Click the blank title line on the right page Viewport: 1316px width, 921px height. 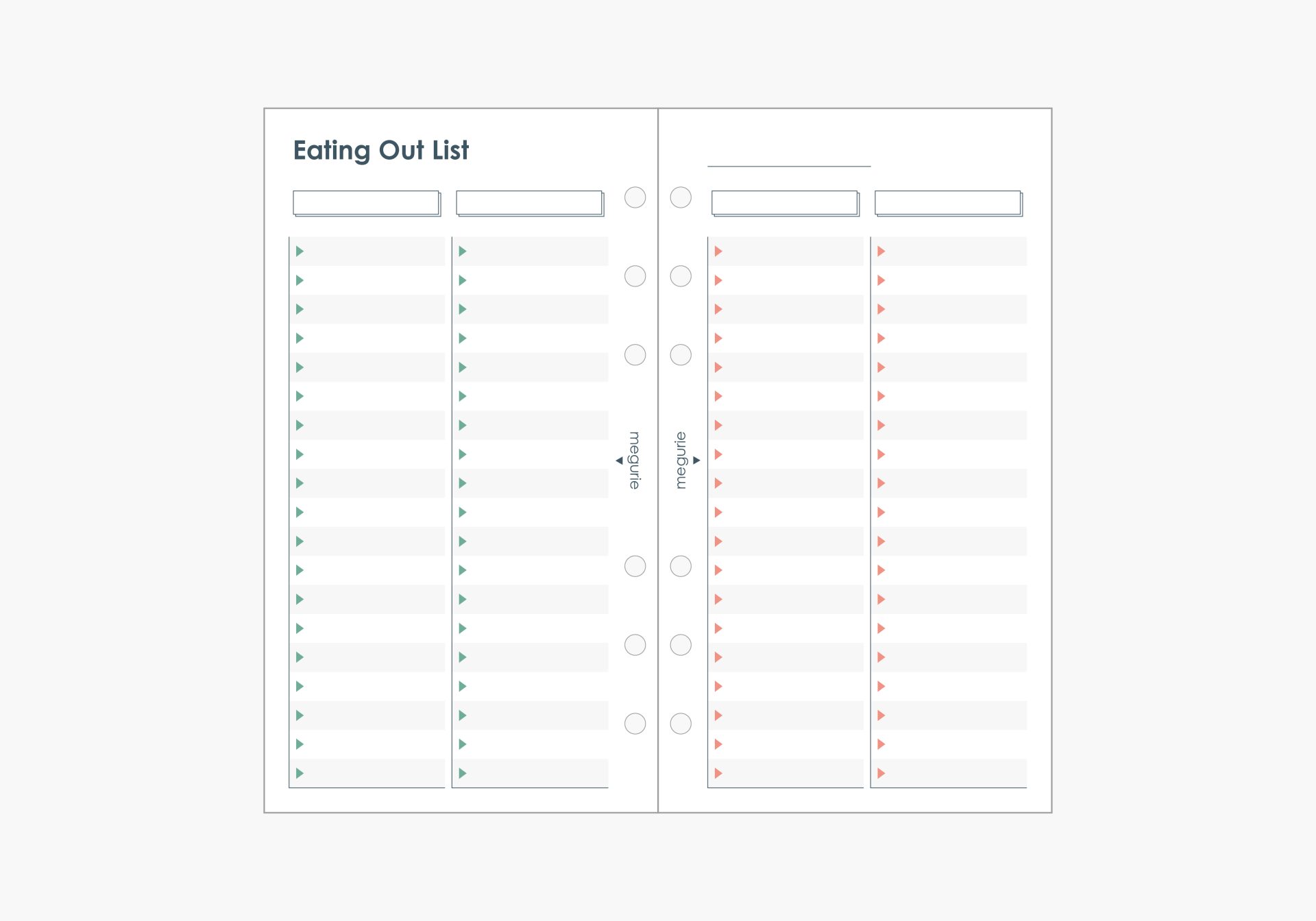pos(789,164)
